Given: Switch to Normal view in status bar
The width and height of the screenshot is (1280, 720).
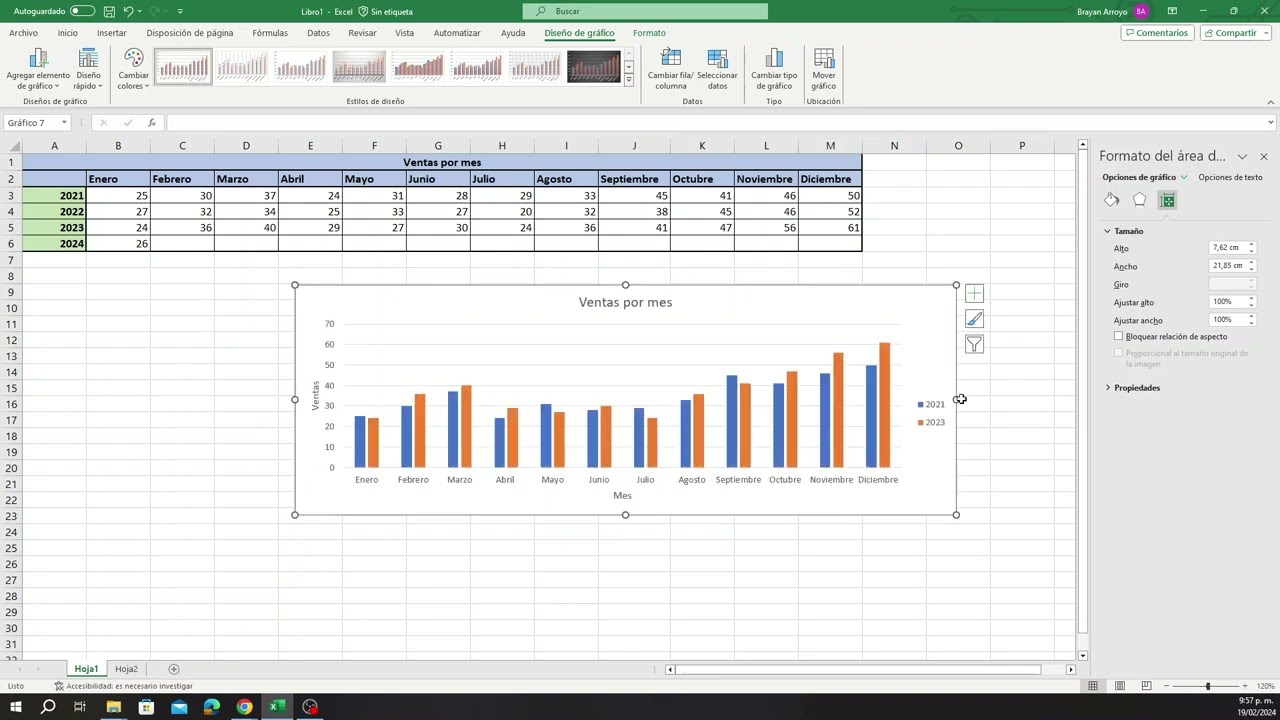Looking at the screenshot, I should (x=1093, y=686).
